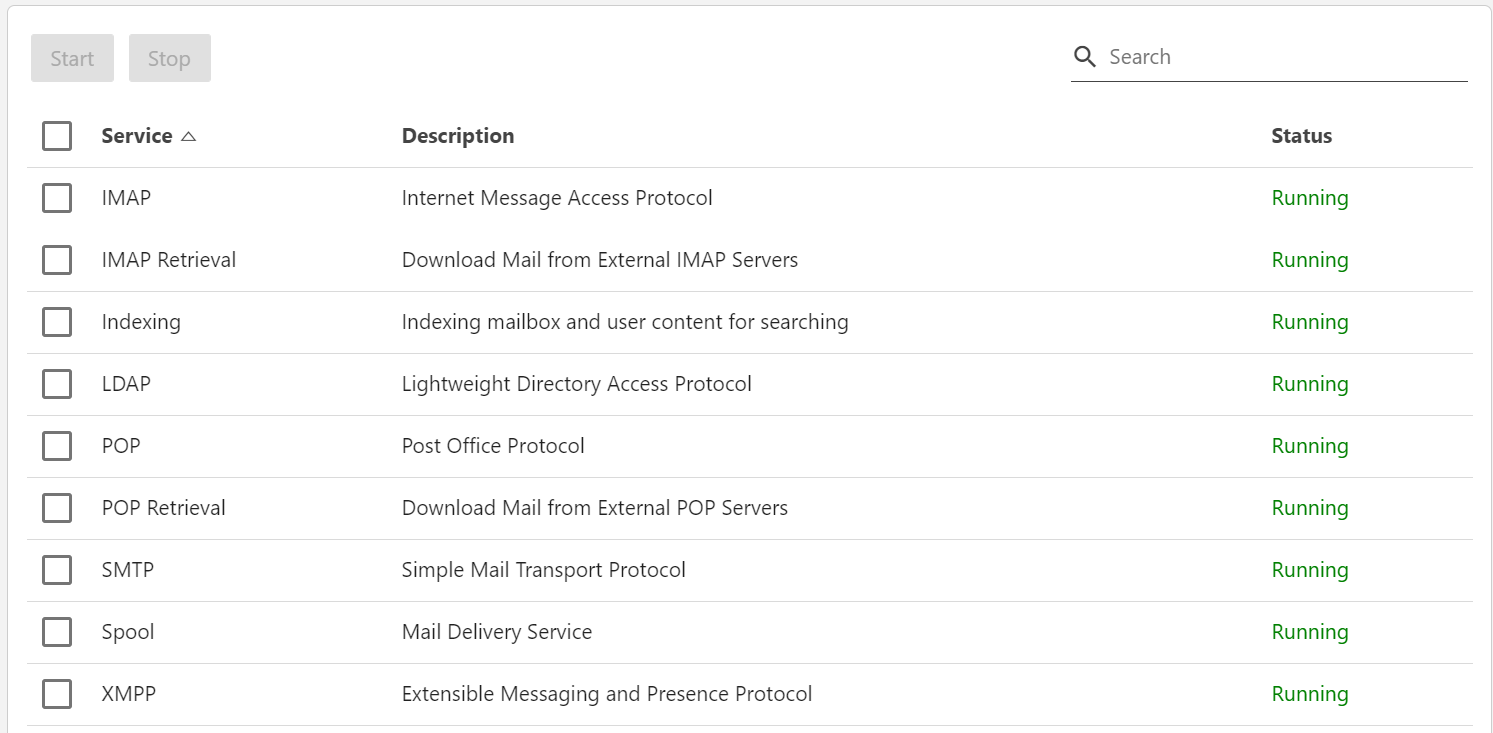The image size is (1493, 733).
Task: Click the magnifying glass search icon
Action: point(1085,57)
